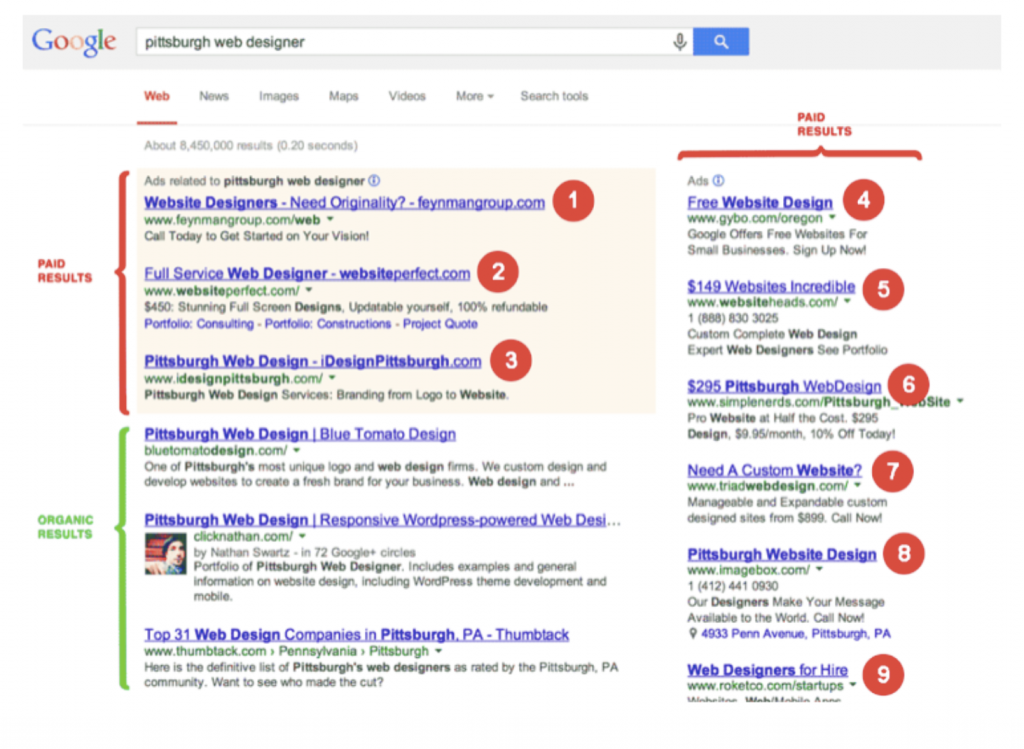Expand the arrow beside www.gybo.com/oregon
This screenshot has height=749, width=1024.
click(x=833, y=217)
